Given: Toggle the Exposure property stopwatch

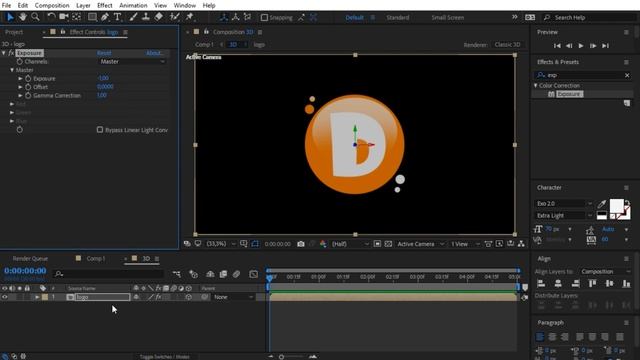Looking at the screenshot, I should point(28,78).
